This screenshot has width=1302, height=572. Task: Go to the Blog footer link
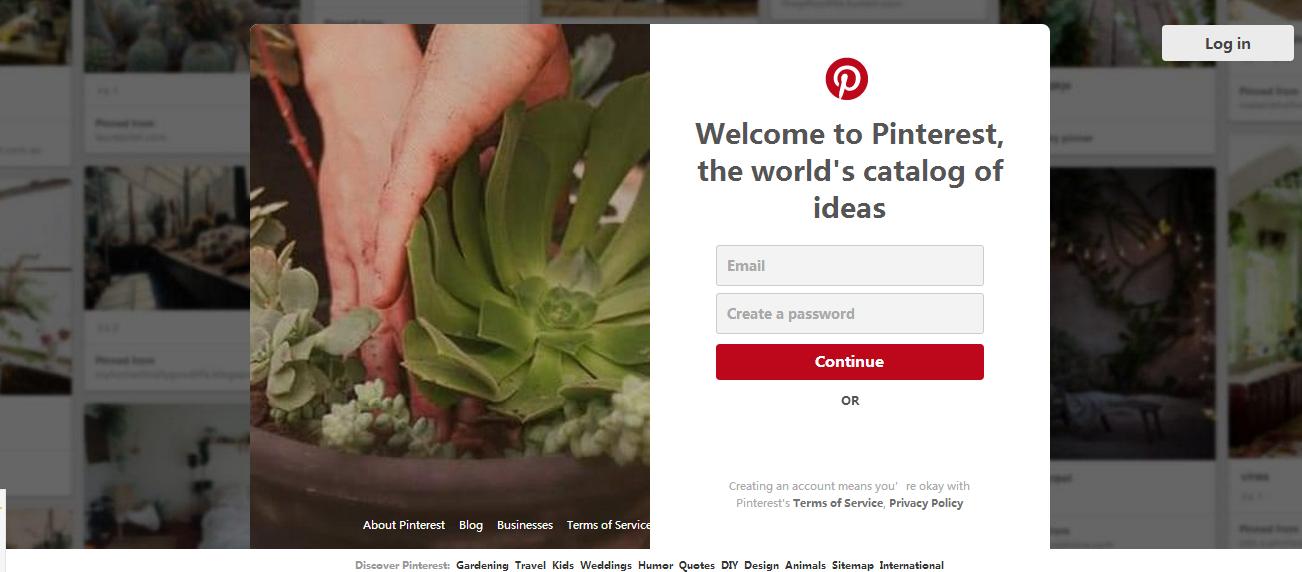(471, 525)
